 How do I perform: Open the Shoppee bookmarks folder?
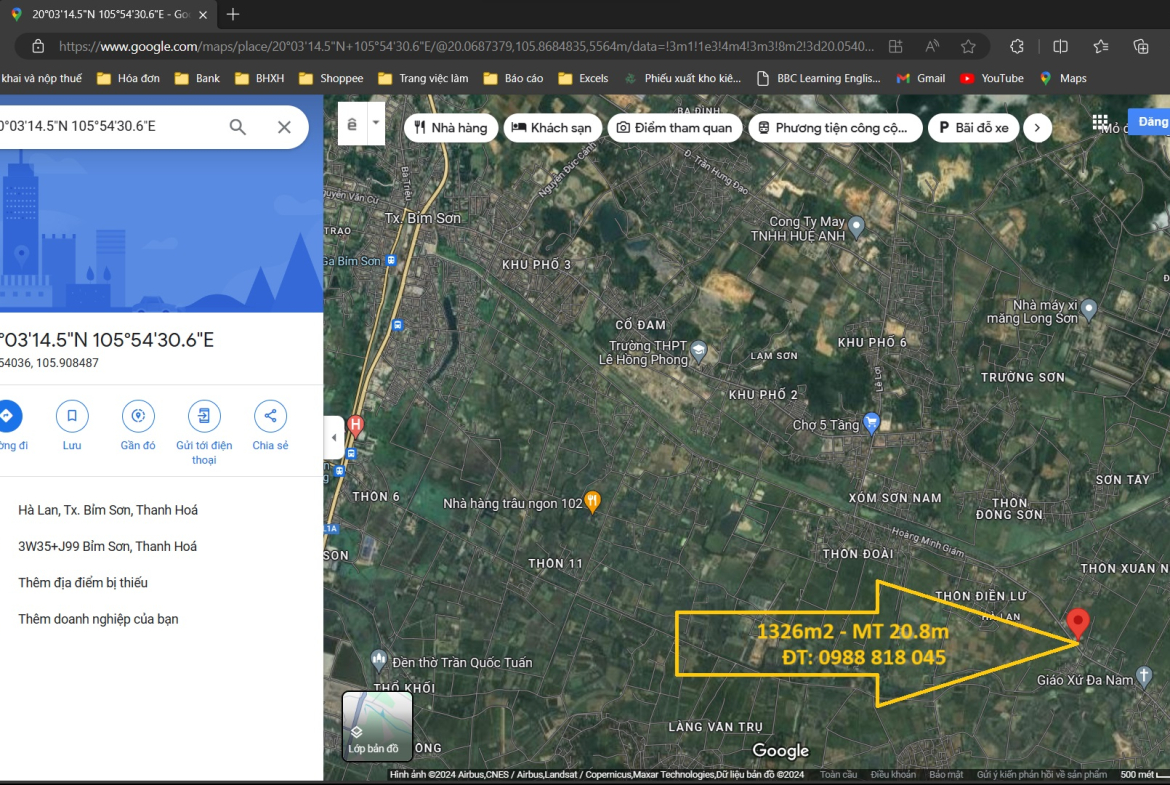point(331,78)
